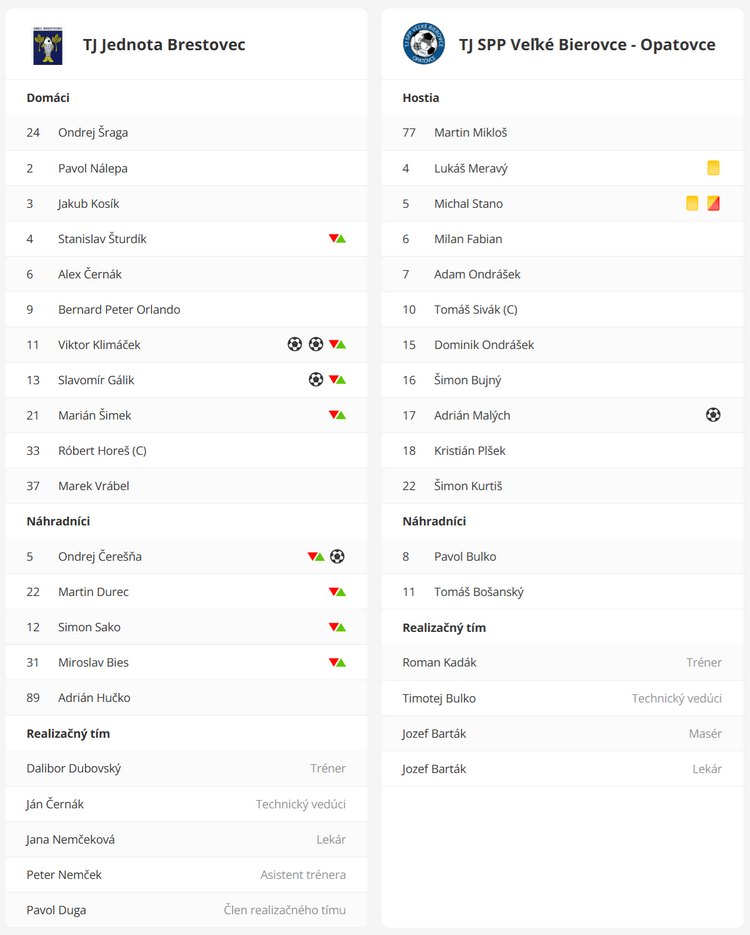750x935 pixels.
Task: Click TJ SPP Veľké Bierovce club logo
Action: point(423,45)
